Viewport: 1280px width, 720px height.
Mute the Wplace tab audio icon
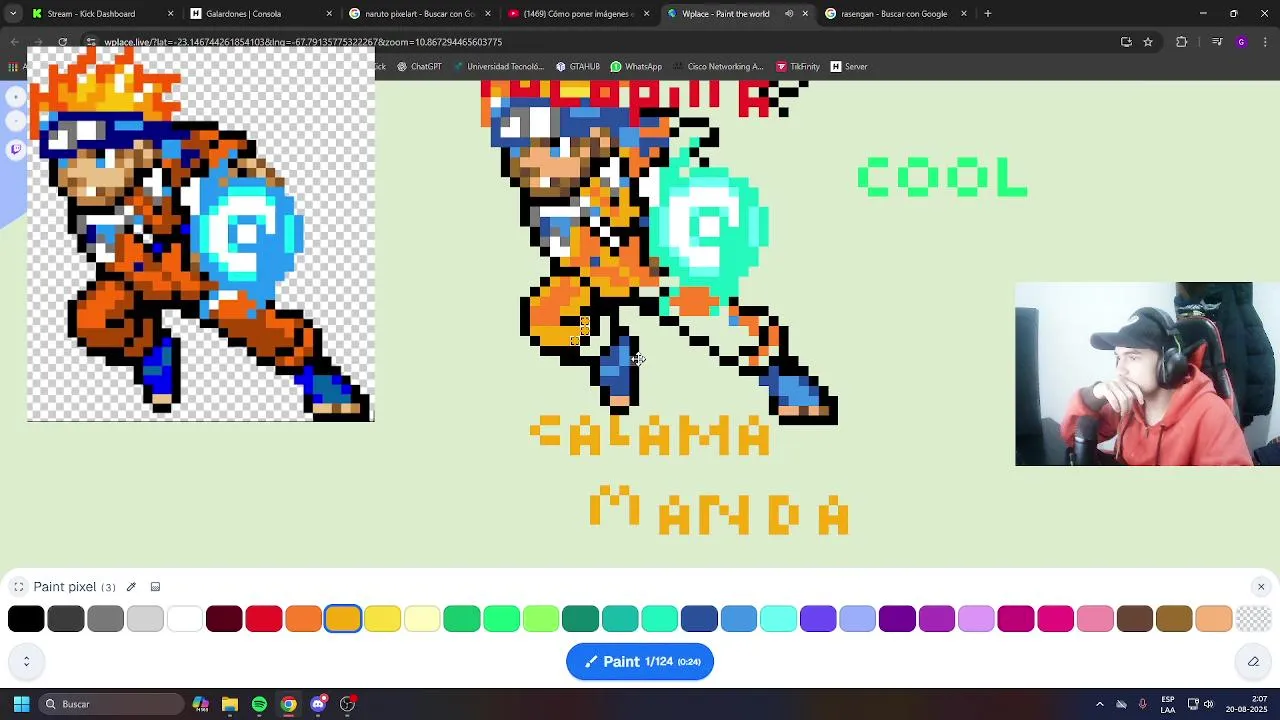pyautogui.click(x=789, y=14)
